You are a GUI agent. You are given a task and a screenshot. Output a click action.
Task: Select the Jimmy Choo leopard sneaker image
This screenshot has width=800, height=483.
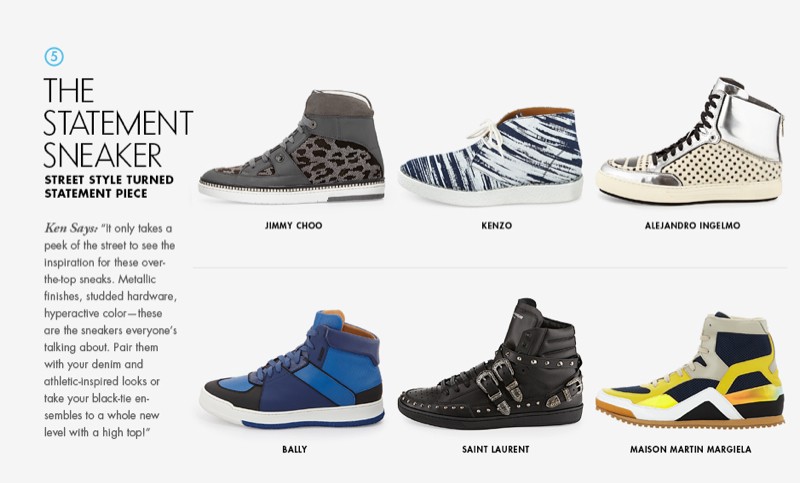(x=292, y=147)
